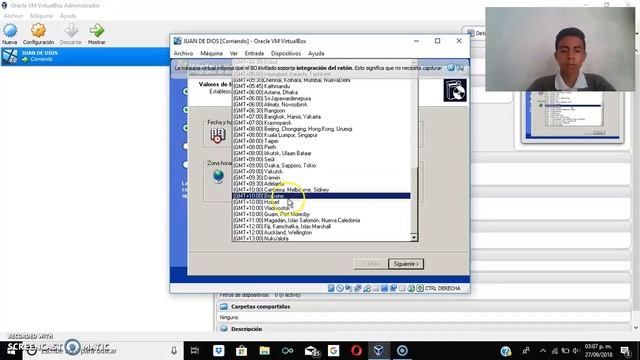Select GMT+08:00 Perth entry
The image size is (640, 360).
(321, 147)
